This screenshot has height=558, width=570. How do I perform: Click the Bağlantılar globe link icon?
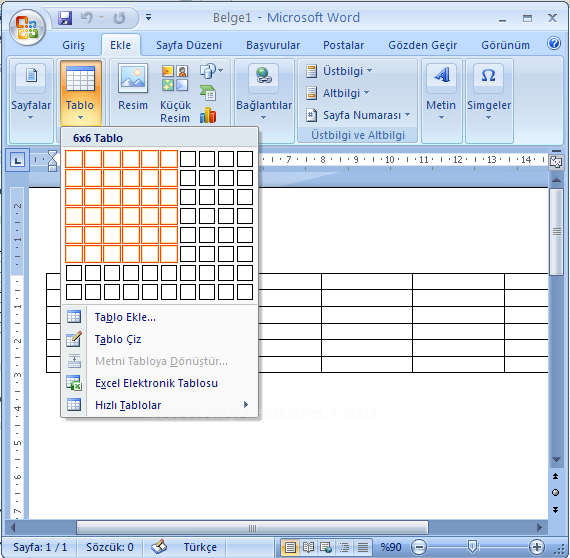(264, 78)
